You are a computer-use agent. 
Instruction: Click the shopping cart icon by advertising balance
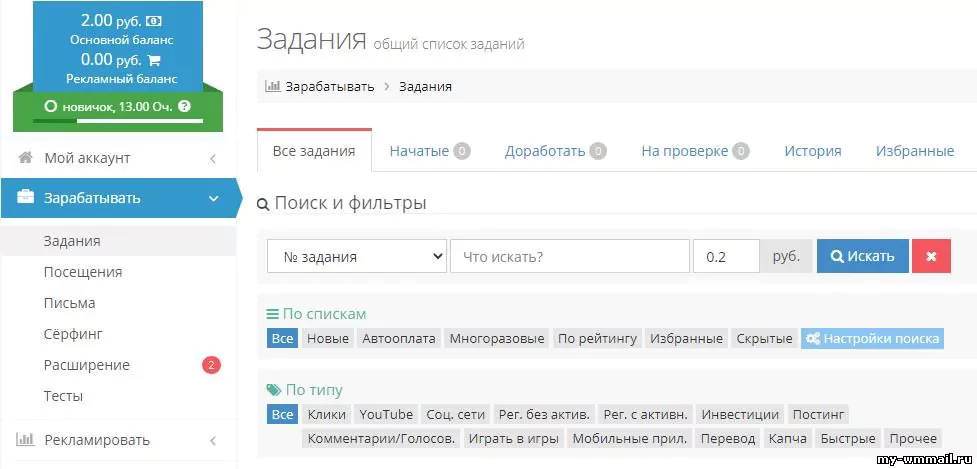pos(153,59)
